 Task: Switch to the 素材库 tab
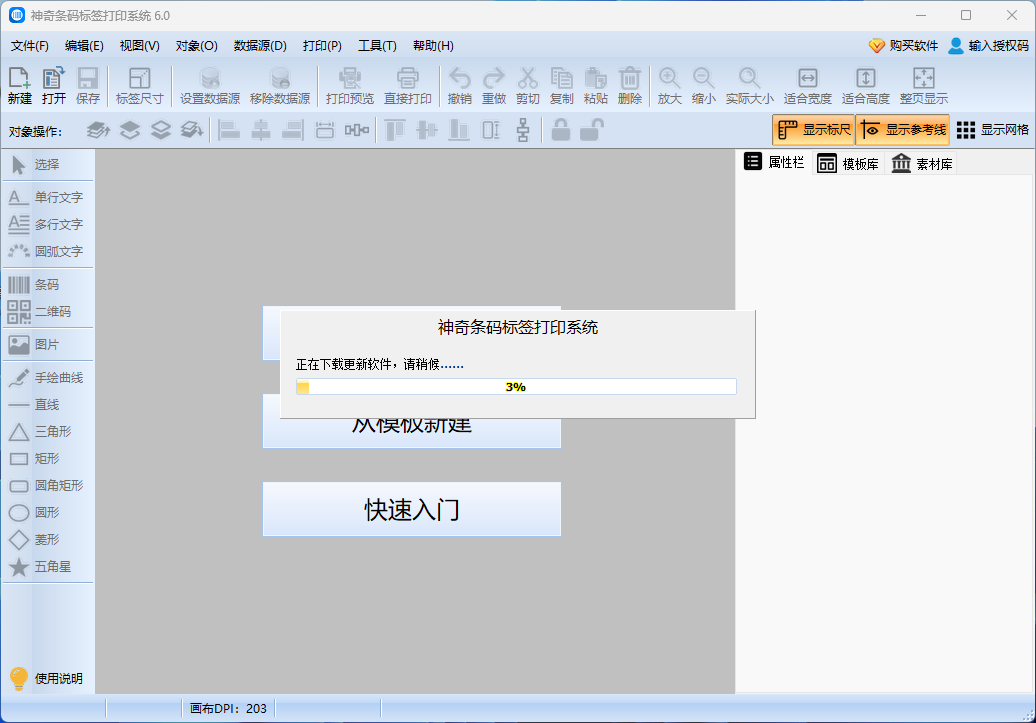coord(922,163)
